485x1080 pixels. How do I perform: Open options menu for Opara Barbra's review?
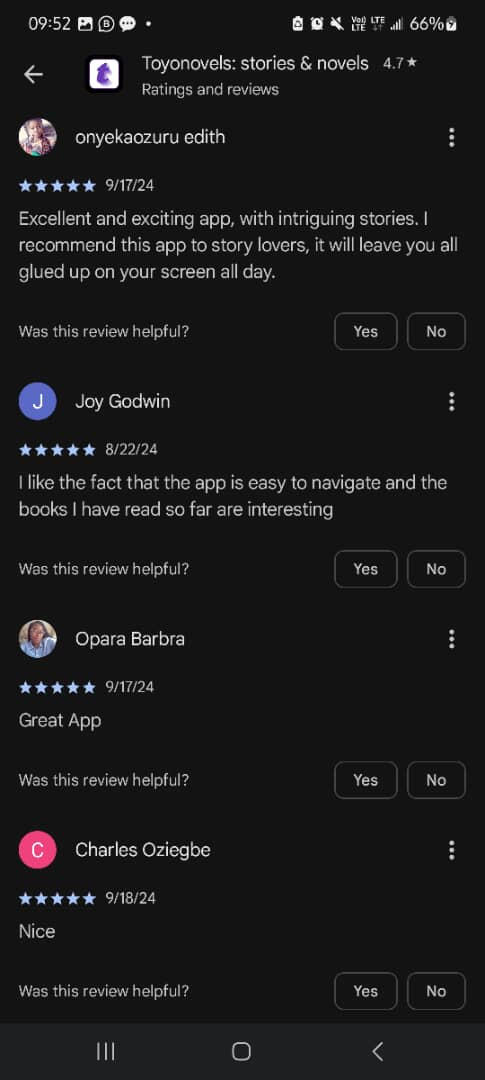(x=451, y=639)
